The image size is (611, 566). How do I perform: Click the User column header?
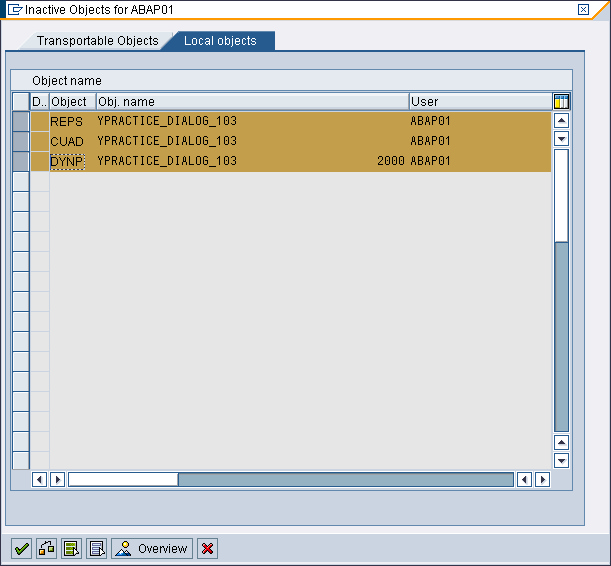pos(479,101)
